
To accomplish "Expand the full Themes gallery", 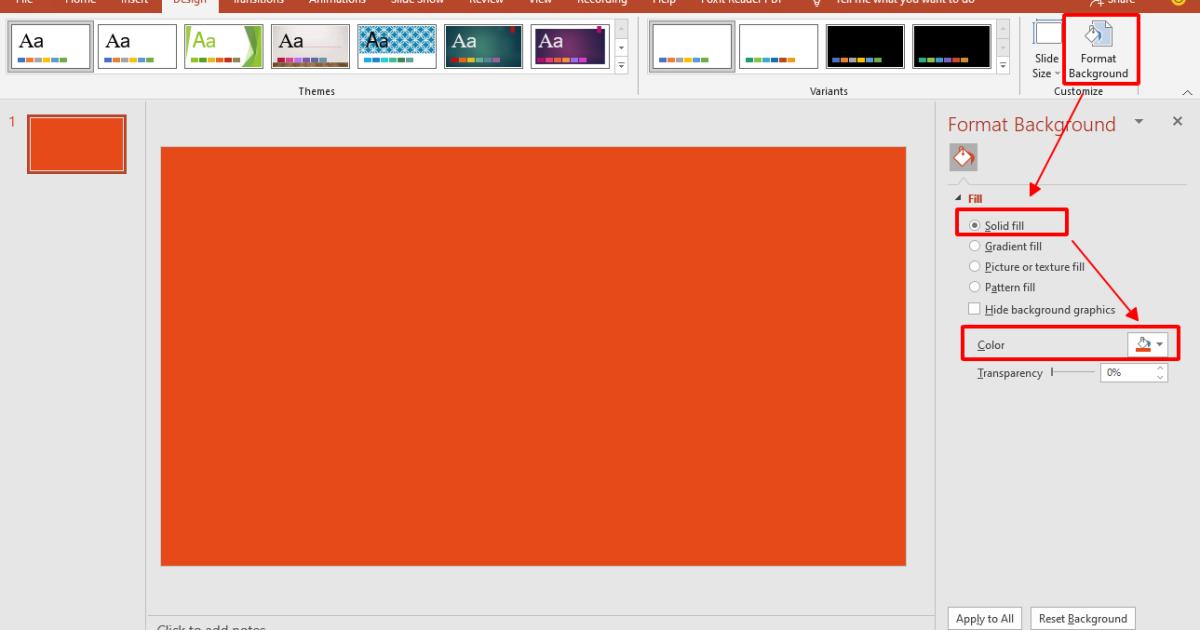I will click(x=621, y=65).
